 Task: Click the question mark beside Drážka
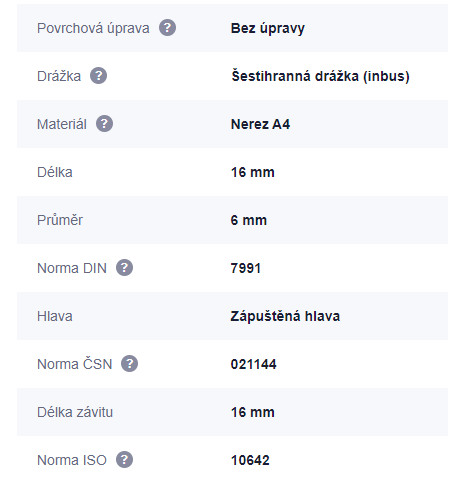pyautogui.click(x=98, y=76)
